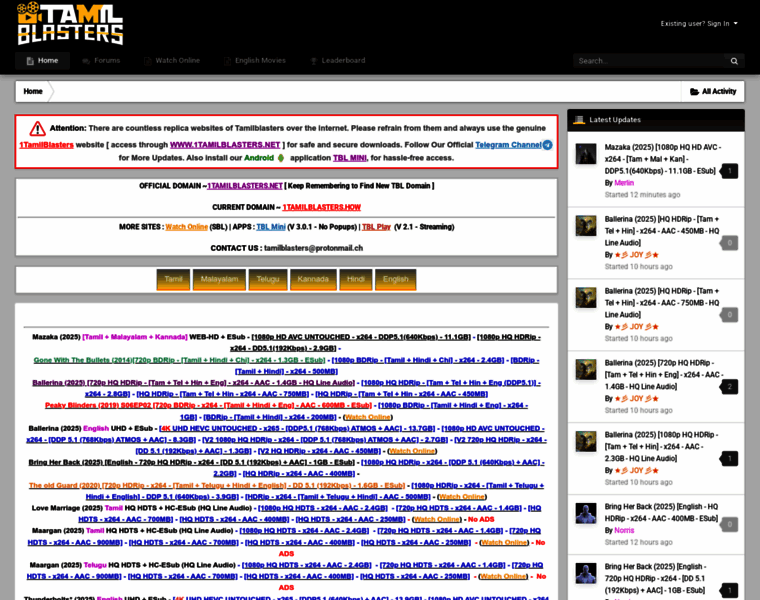This screenshot has height=600, width=760.
Task: Open official domain 1TAMILBLASTERS.NET link
Action: 245,186
